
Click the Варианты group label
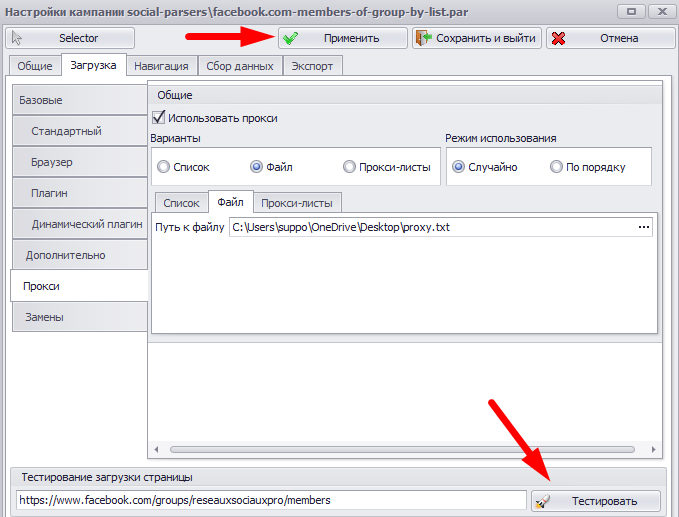click(175, 138)
